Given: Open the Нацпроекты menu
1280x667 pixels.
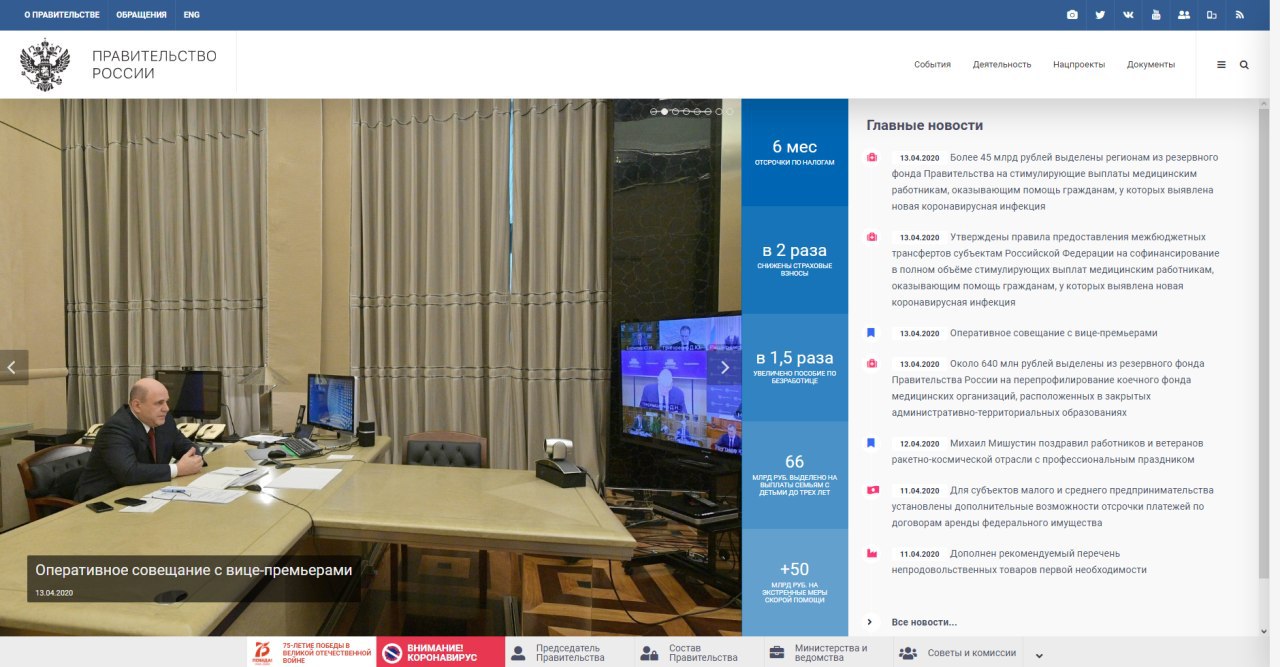Looking at the screenshot, I should coord(1079,64).
